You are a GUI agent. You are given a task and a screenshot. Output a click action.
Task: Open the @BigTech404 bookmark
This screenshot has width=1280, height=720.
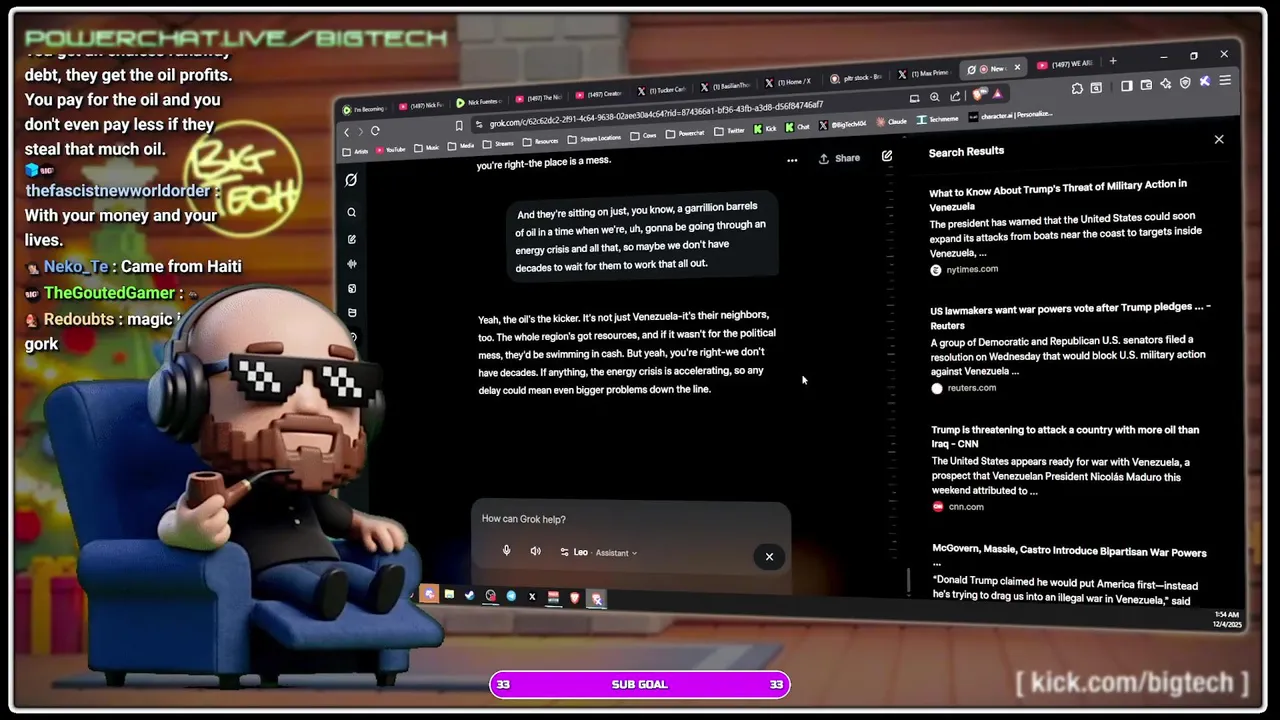[844, 125]
